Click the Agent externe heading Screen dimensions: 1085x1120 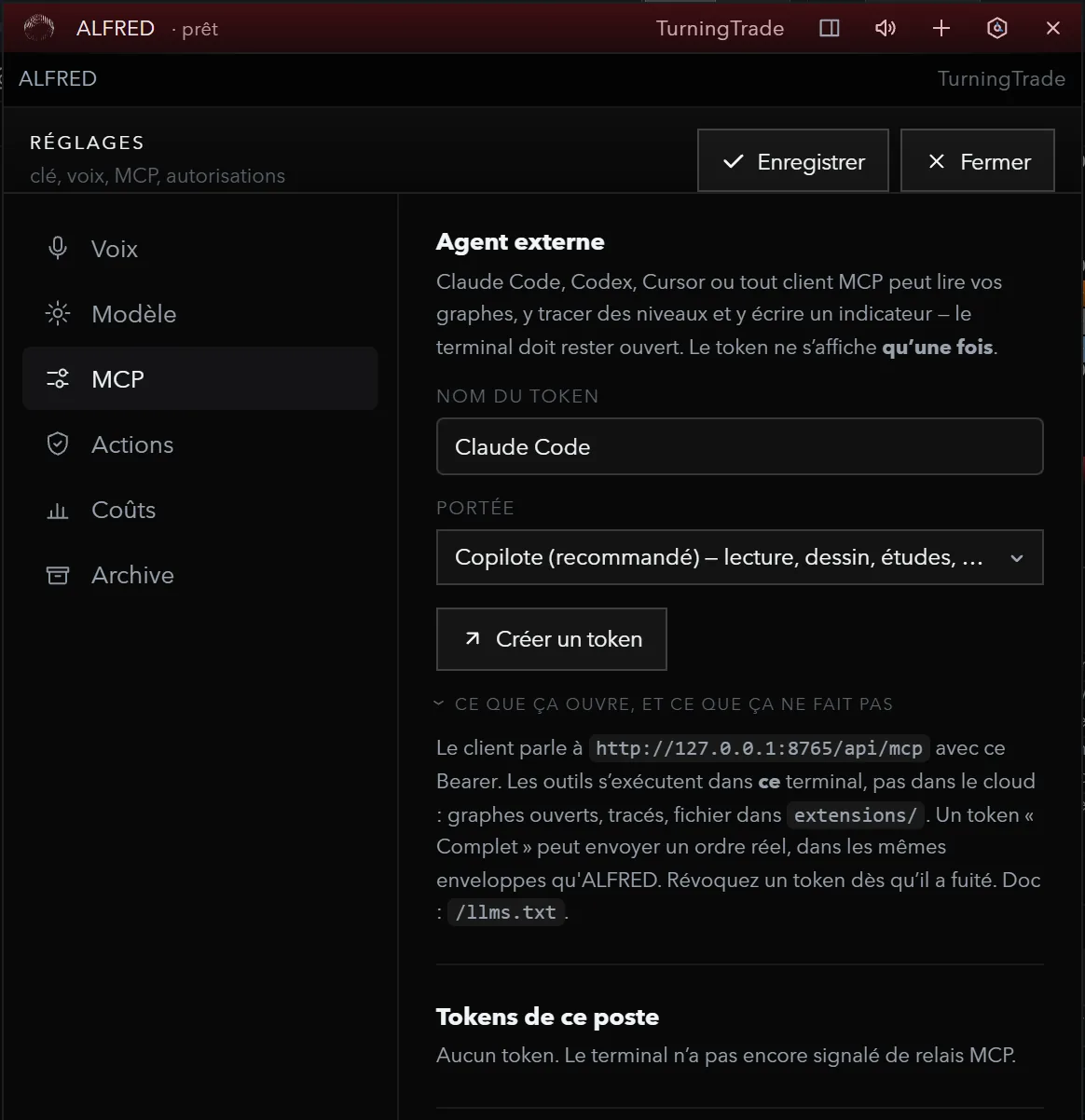[x=520, y=241]
